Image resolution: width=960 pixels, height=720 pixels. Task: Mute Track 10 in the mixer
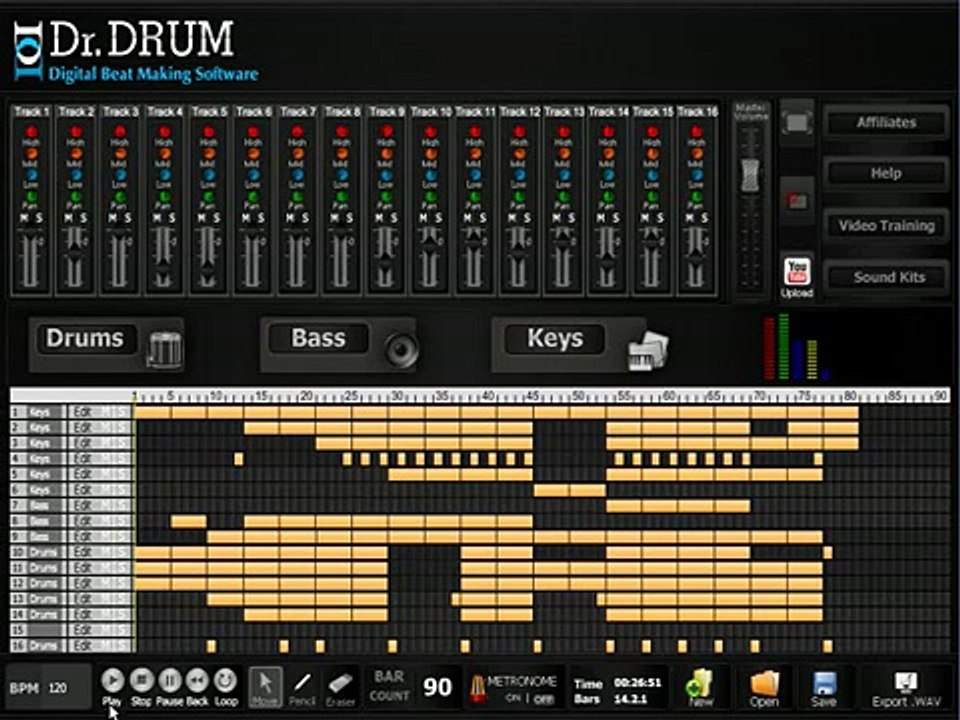click(424, 219)
